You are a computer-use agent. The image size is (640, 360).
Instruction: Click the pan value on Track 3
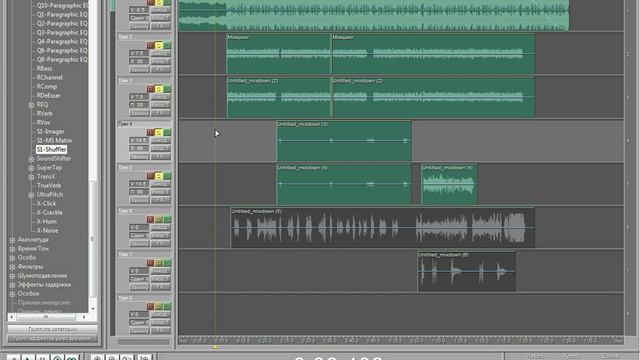tap(139, 105)
